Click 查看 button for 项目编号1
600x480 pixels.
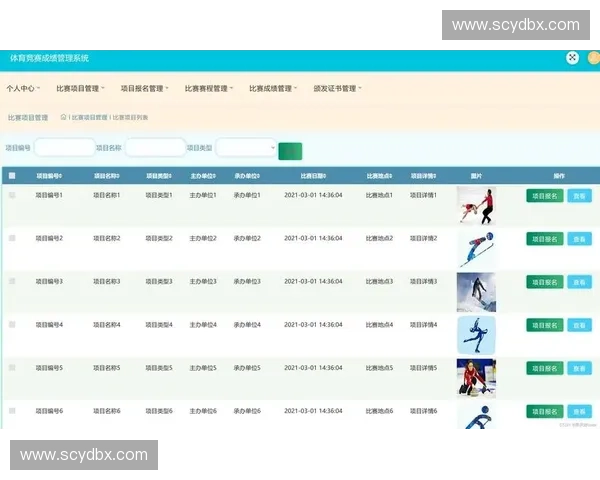pyautogui.click(x=579, y=196)
